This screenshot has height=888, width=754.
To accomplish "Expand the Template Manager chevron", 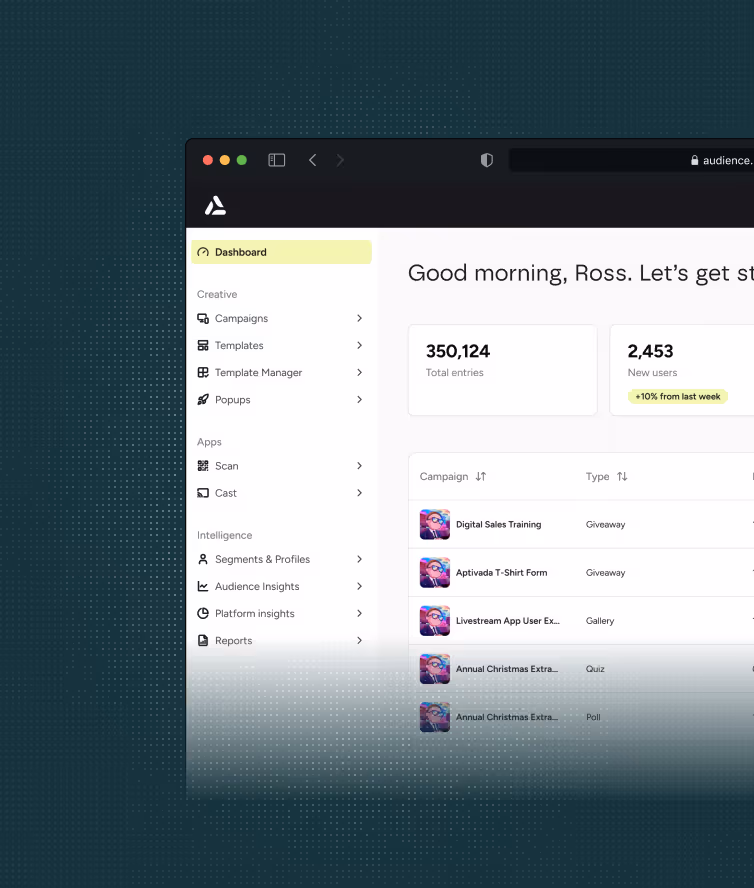I will (360, 373).
